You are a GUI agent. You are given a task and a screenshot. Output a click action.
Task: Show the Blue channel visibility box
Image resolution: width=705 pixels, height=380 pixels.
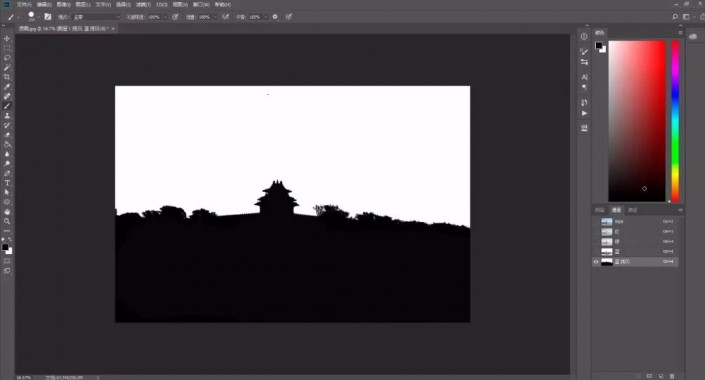pyautogui.click(x=596, y=251)
